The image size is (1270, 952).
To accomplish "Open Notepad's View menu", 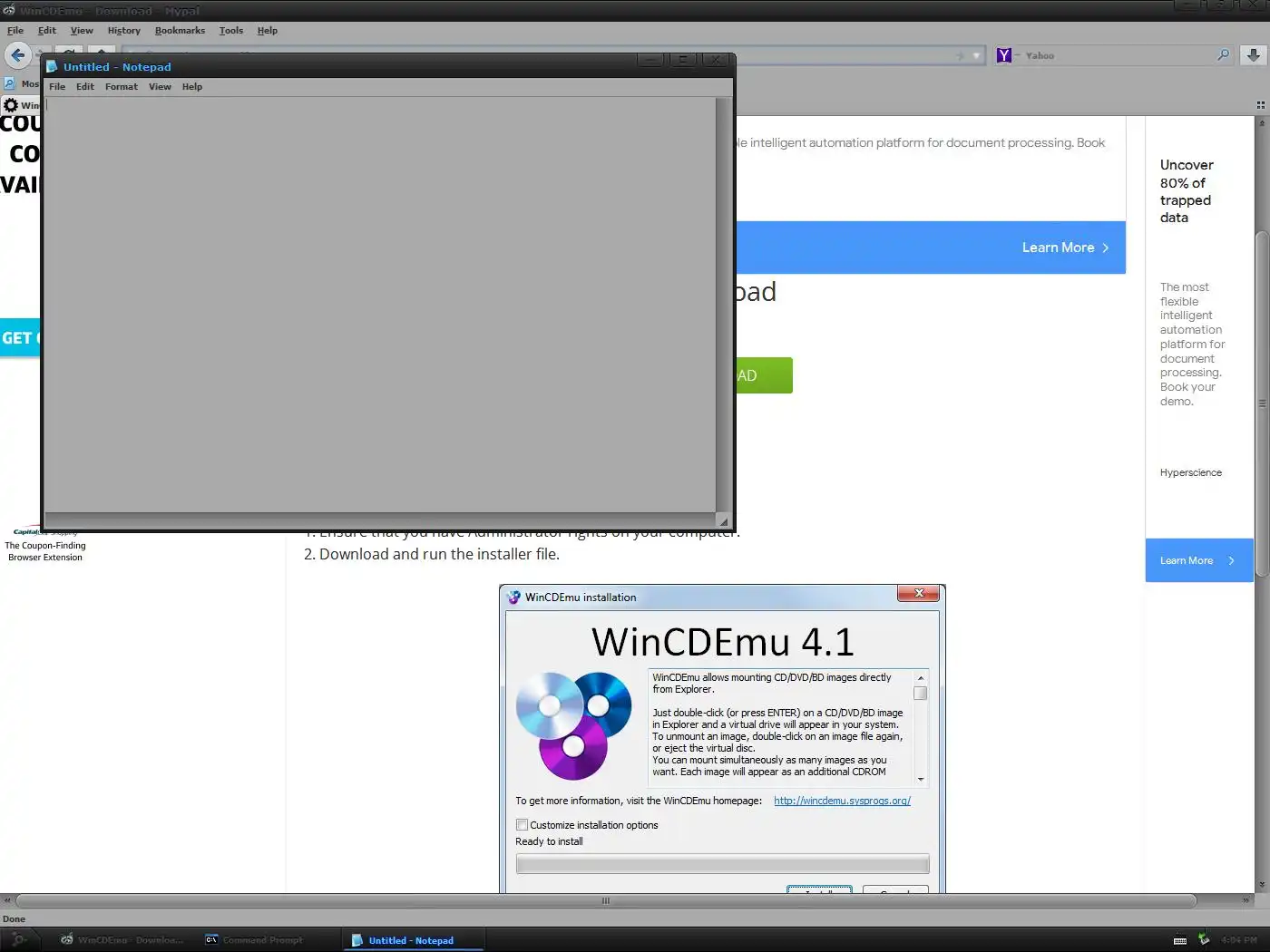I will pos(160,87).
